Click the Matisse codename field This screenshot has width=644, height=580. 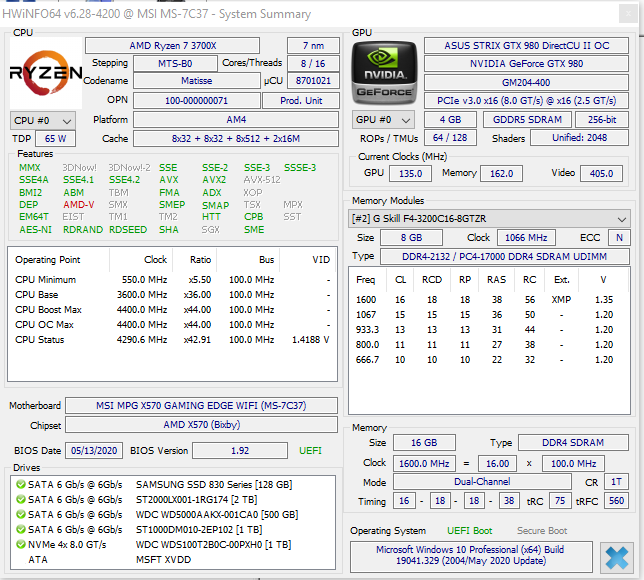point(197,81)
